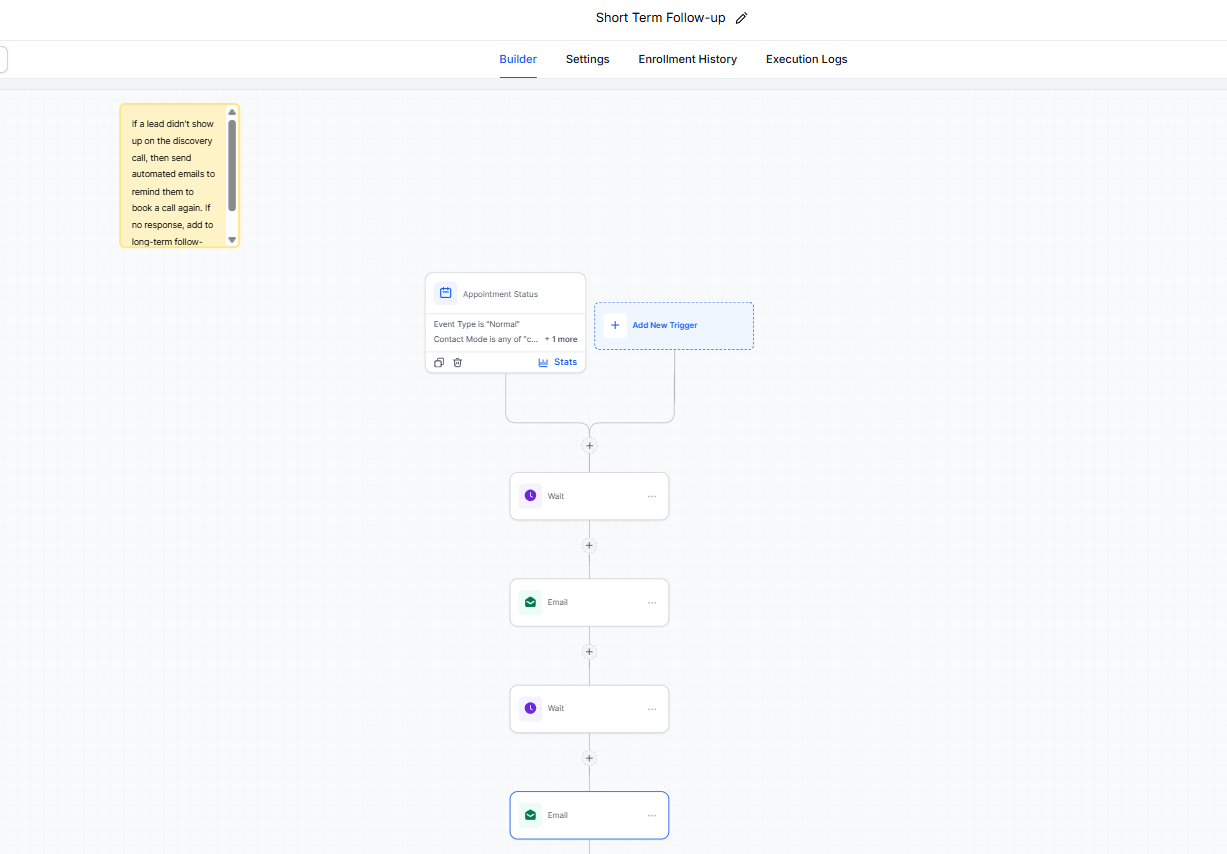Image resolution: width=1227 pixels, height=854 pixels.
Task: Select the yellow sticky note text
Action: (173, 183)
